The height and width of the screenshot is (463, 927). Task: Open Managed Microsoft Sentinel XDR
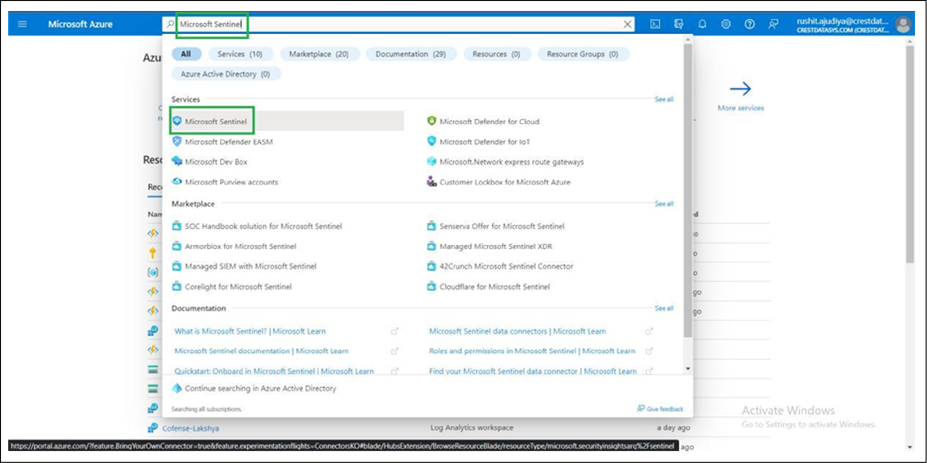click(x=496, y=246)
